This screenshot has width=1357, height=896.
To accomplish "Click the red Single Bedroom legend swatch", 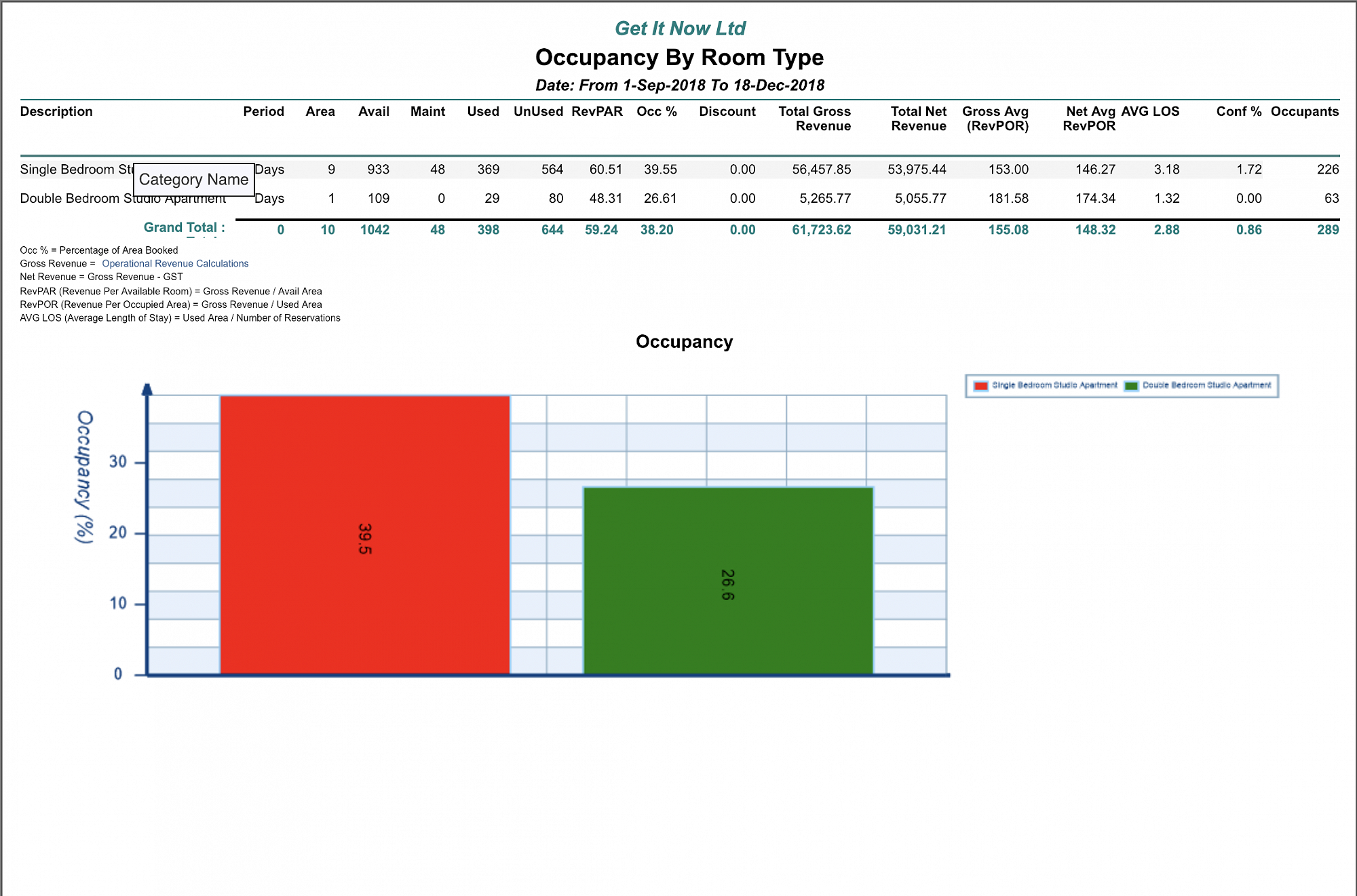I will click(980, 386).
